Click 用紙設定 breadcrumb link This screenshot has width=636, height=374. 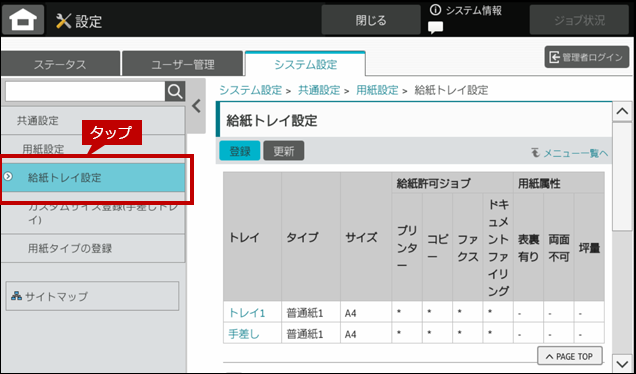pos(377,90)
